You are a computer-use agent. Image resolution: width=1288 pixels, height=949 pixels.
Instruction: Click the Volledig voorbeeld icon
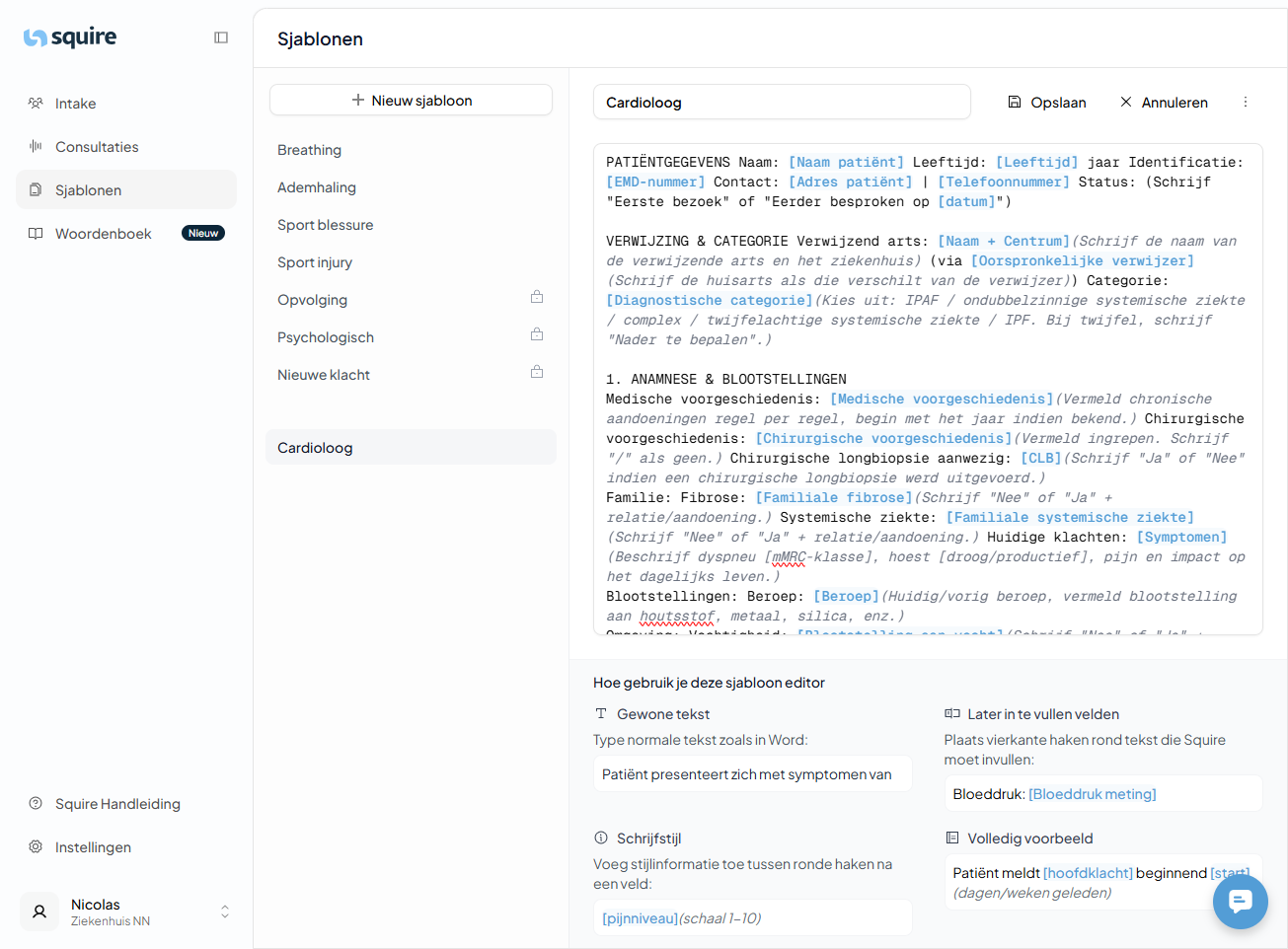click(952, 838)
